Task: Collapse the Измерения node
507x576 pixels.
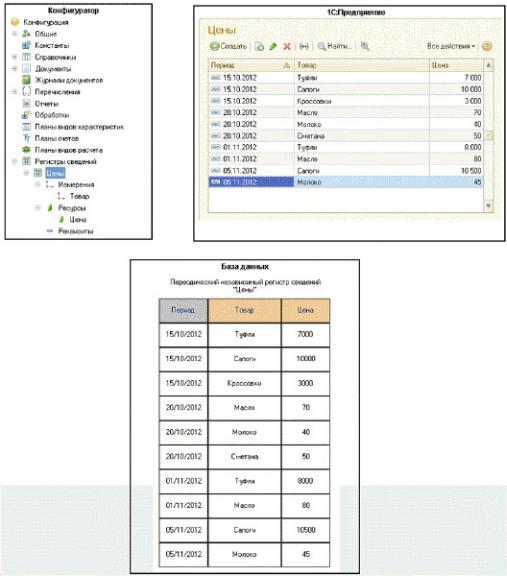Action: tap(38, 184)
